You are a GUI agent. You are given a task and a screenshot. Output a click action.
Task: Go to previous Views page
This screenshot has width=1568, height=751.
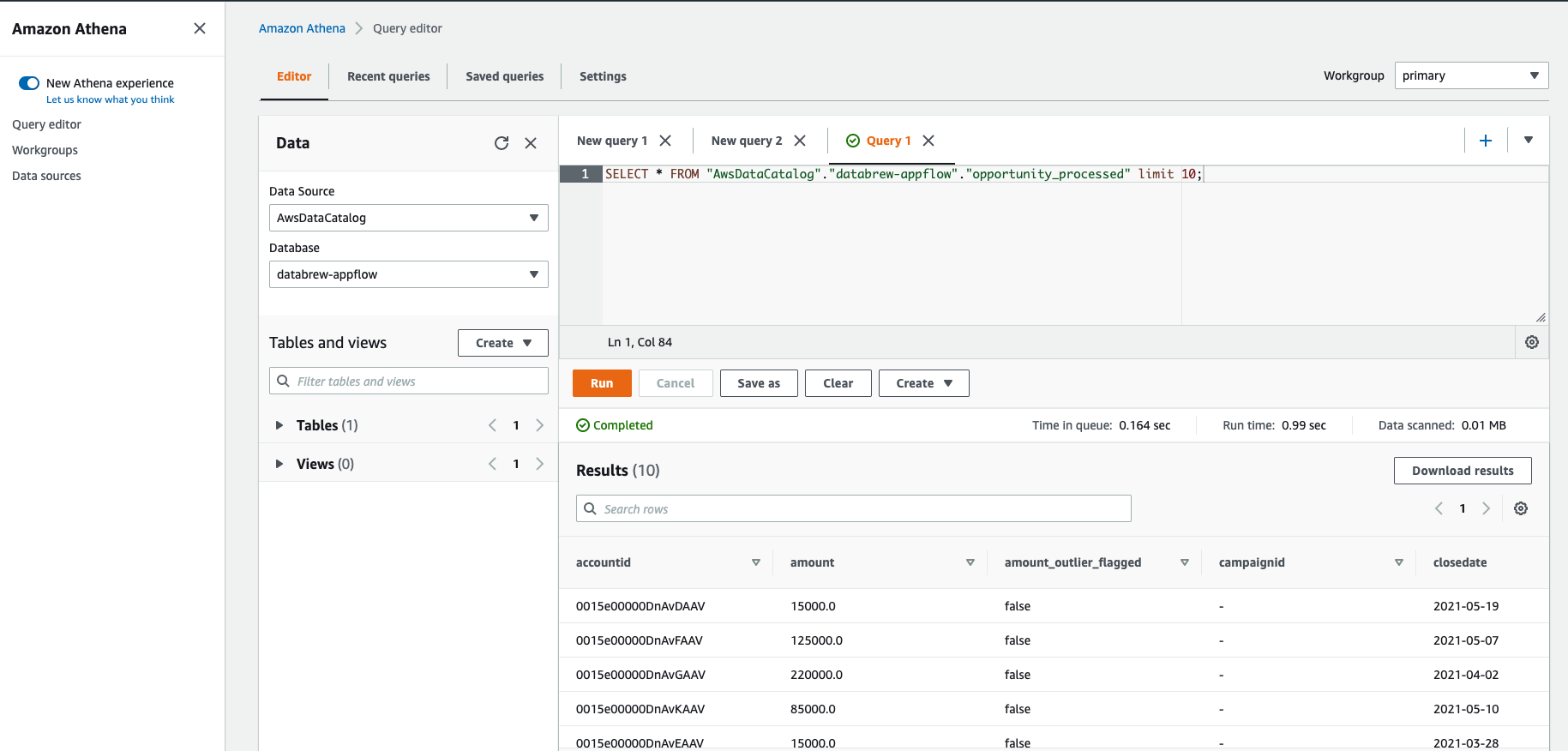click(x=492, y=464)
